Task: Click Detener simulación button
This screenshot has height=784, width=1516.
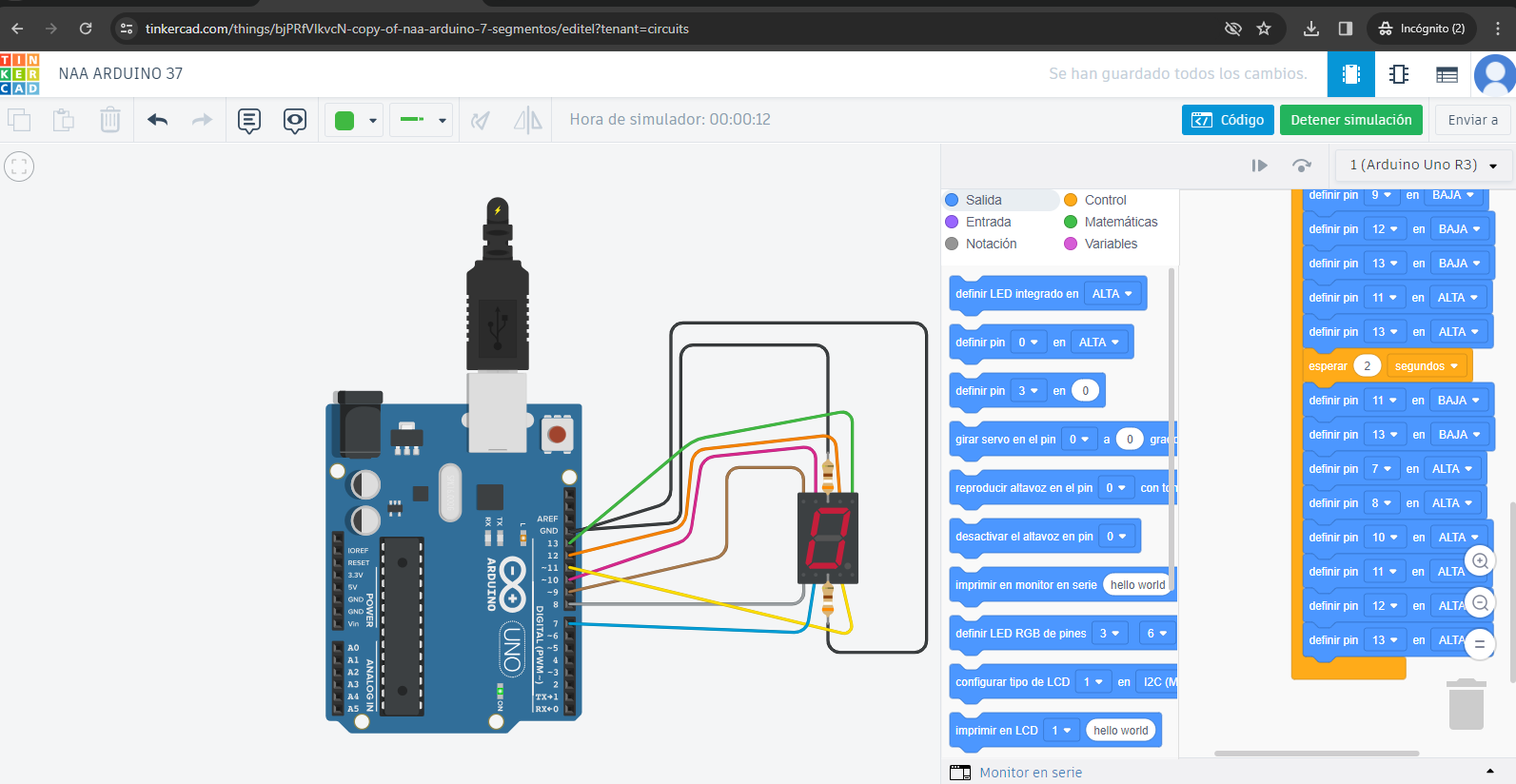Action: tap(1350, 120)
